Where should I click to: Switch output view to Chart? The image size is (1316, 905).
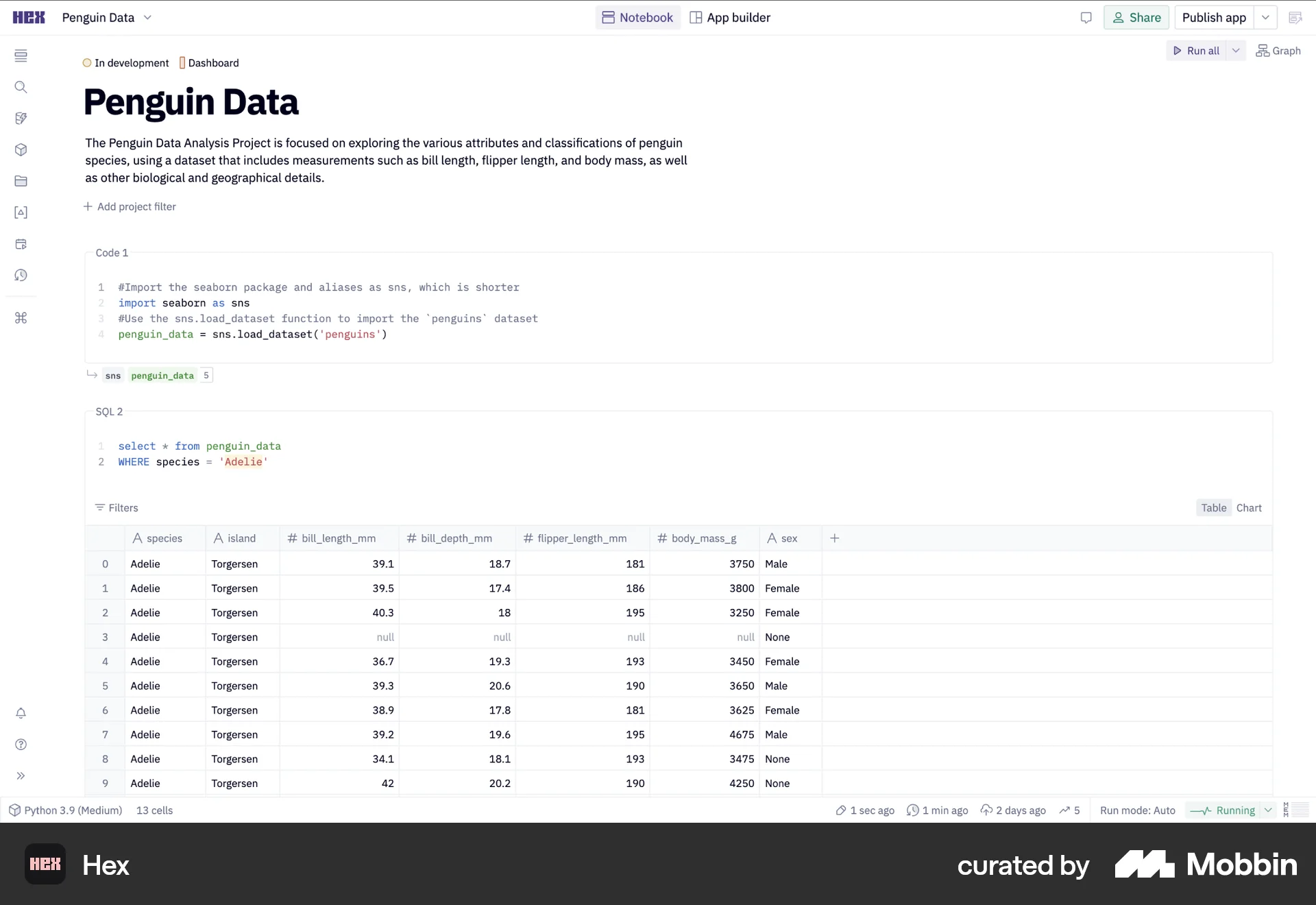point(1249,507)
